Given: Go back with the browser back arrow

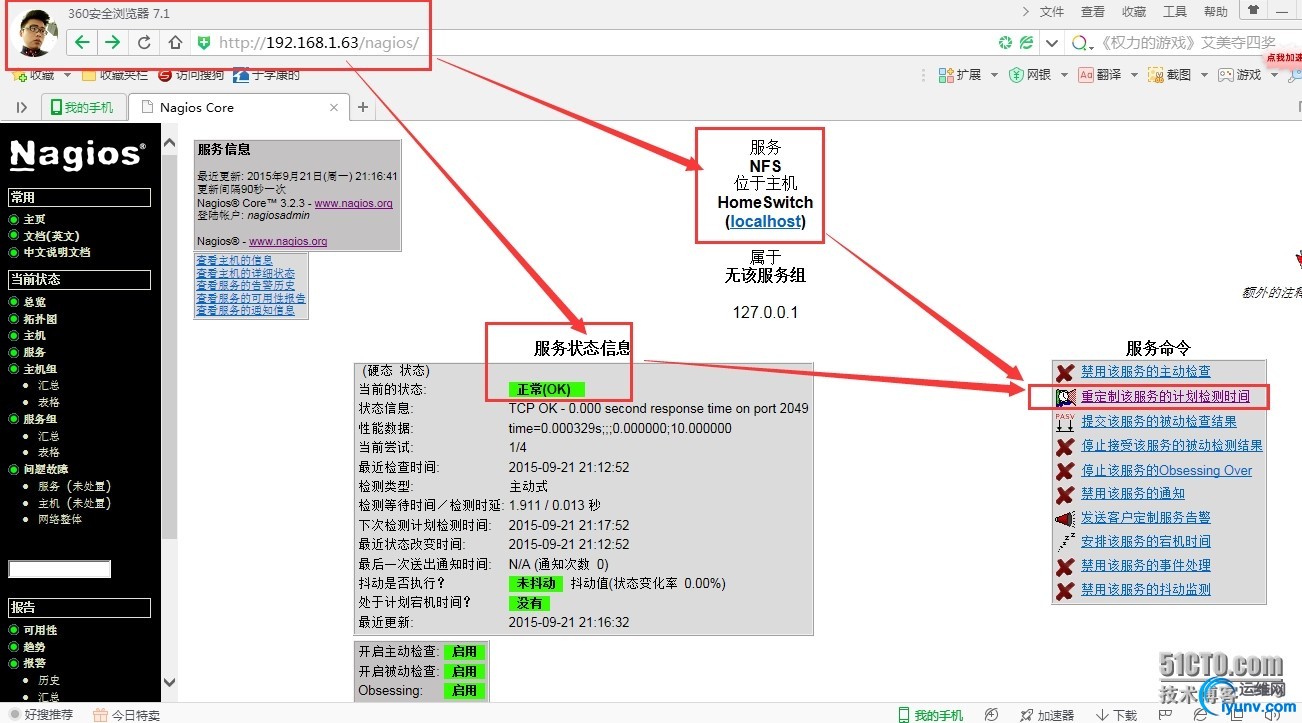Looking at the screenshot, I should tap(83, 42).
